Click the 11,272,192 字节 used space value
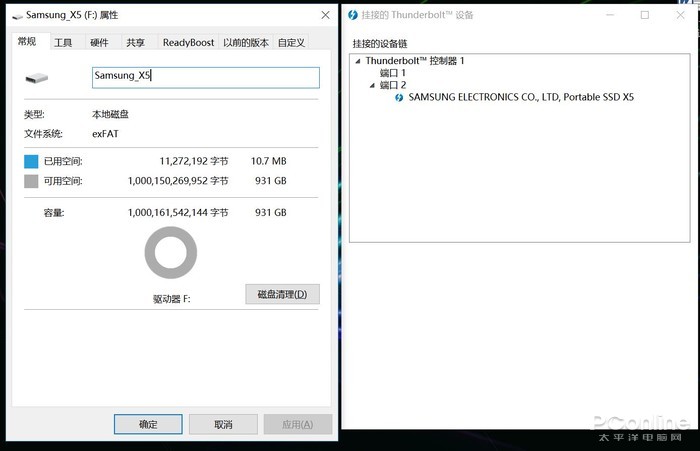 click(x=194, y=161)
